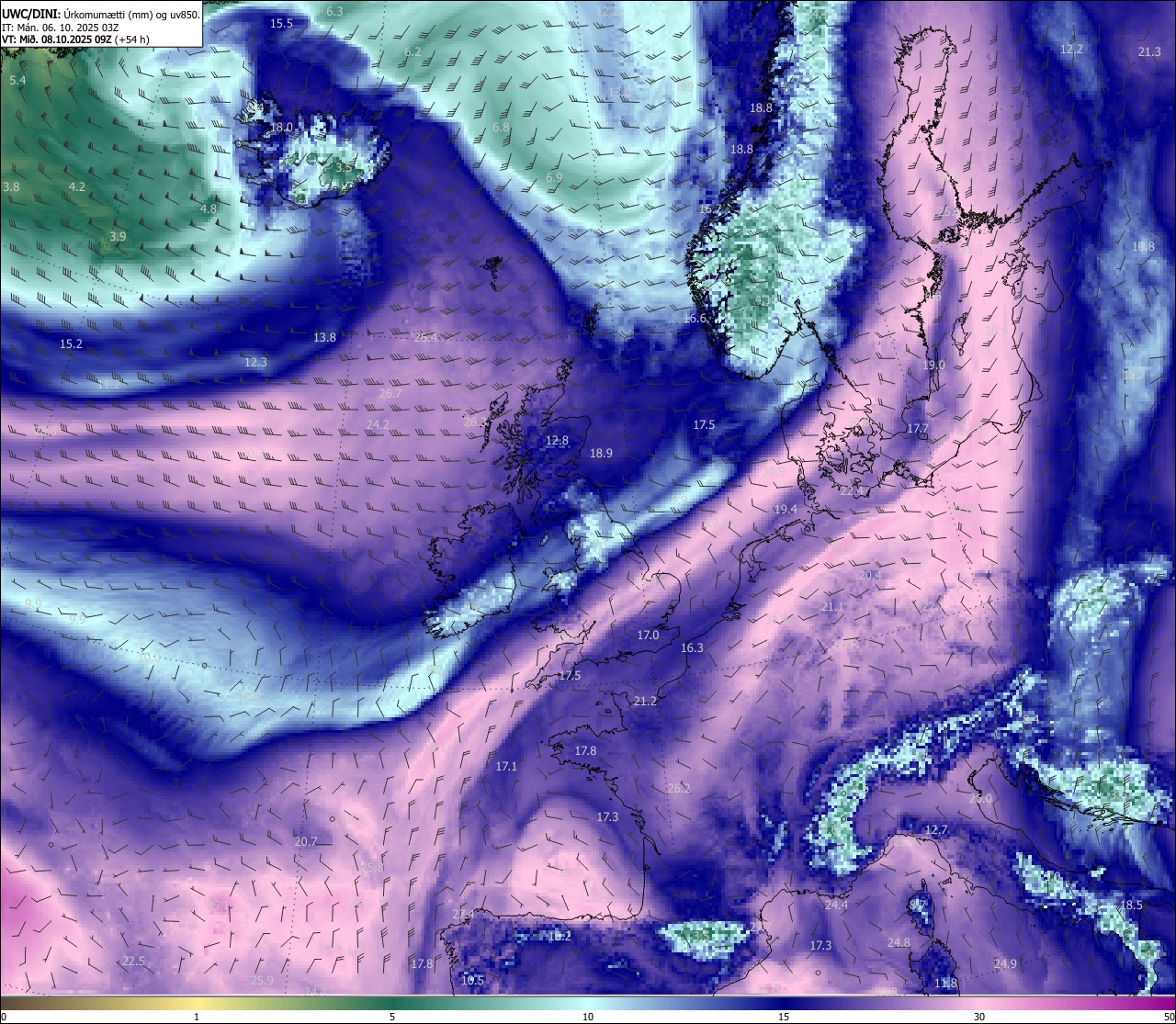Click the 17.7 value near southern Sweden
1176x1024 pixels.
tap(918, 428)
